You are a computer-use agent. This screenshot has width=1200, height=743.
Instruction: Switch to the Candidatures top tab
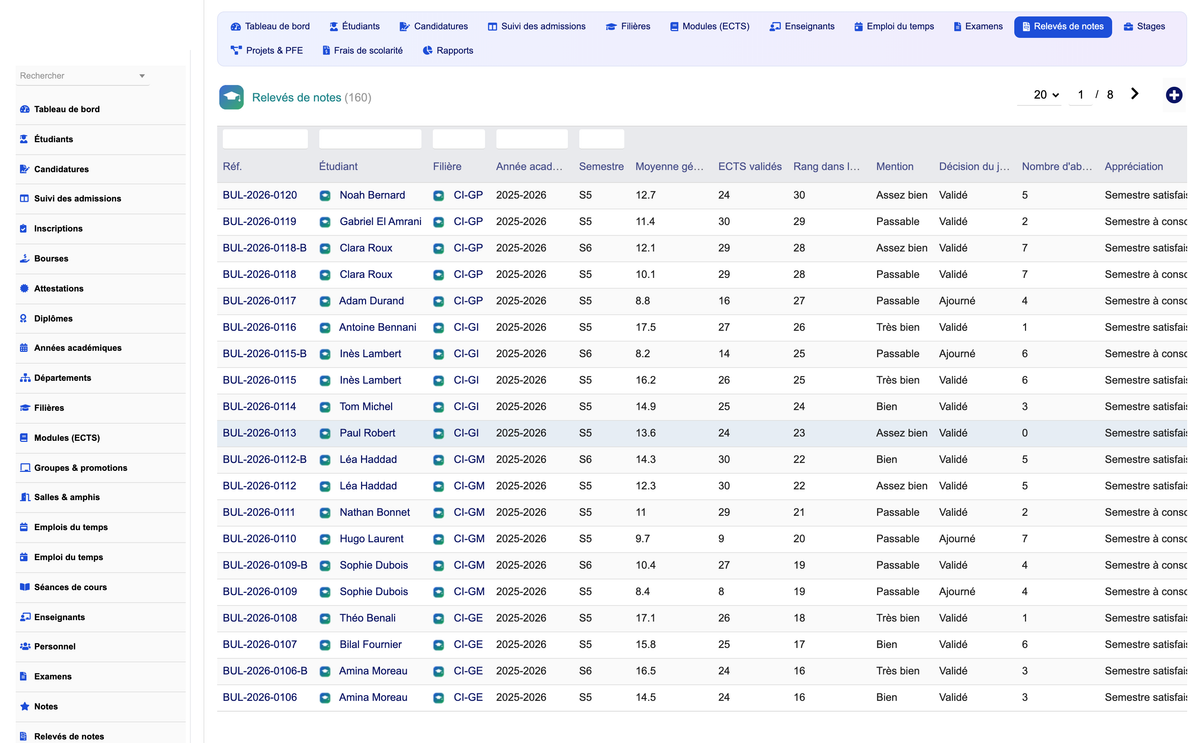[x=433, y=27]
